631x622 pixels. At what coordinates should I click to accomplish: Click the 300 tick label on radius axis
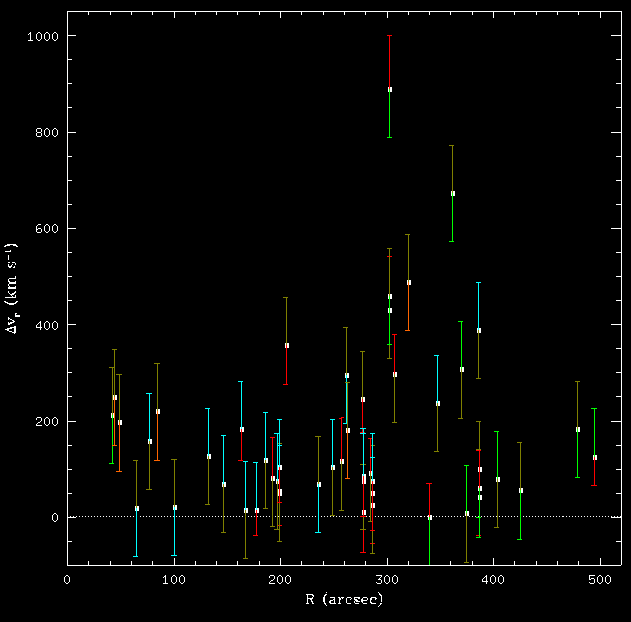[x=387, y=580]
